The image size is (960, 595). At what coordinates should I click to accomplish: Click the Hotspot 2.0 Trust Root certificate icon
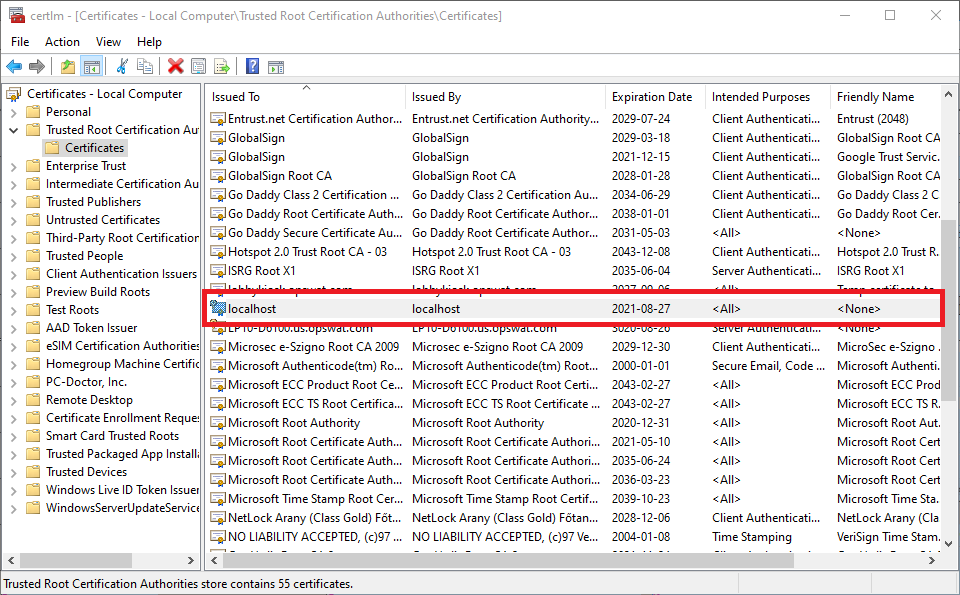pos(217,252)
